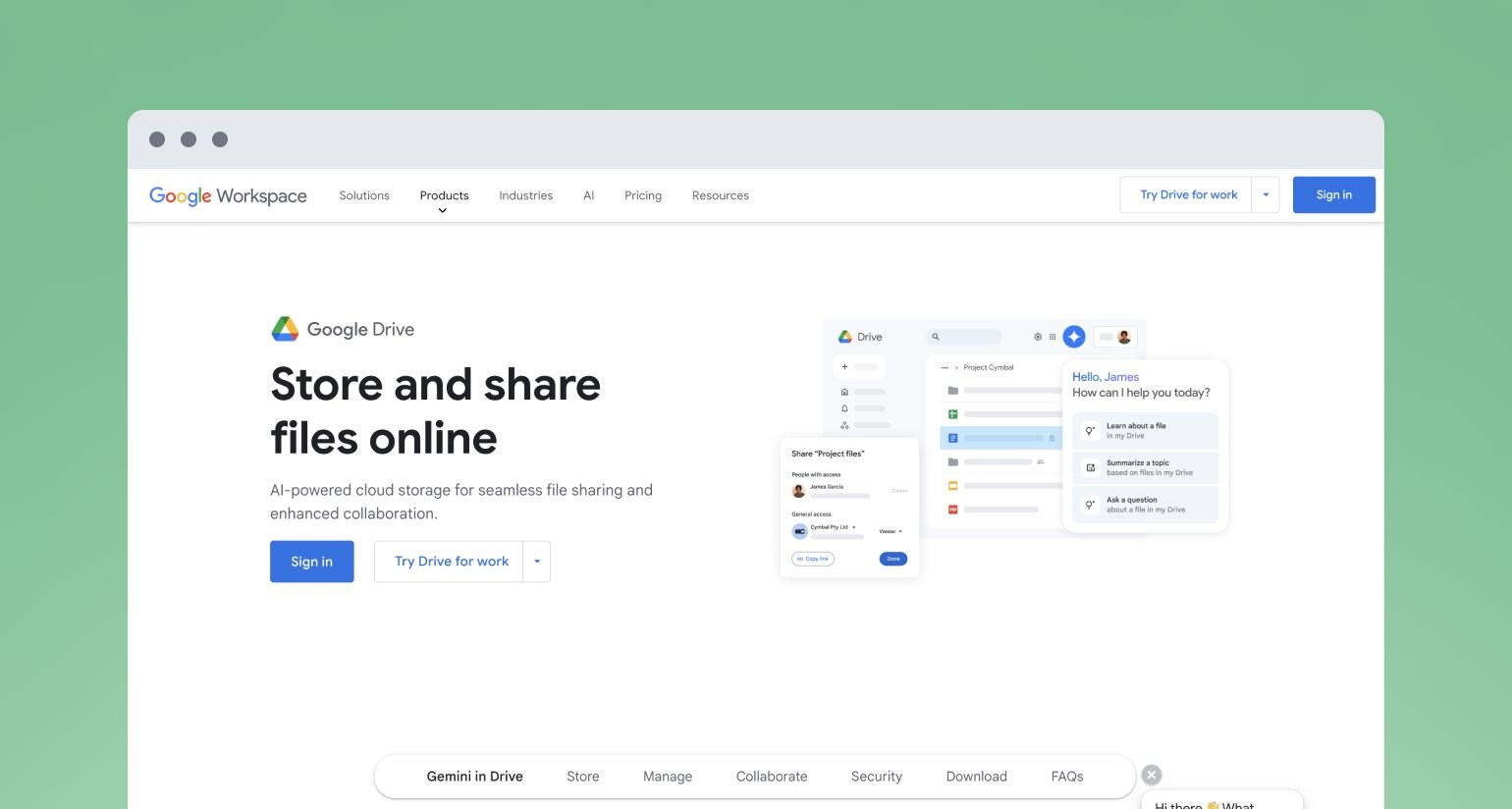
Task: Click James Garcia's avatar in the share dialog
Action: [x=799, y=491]
